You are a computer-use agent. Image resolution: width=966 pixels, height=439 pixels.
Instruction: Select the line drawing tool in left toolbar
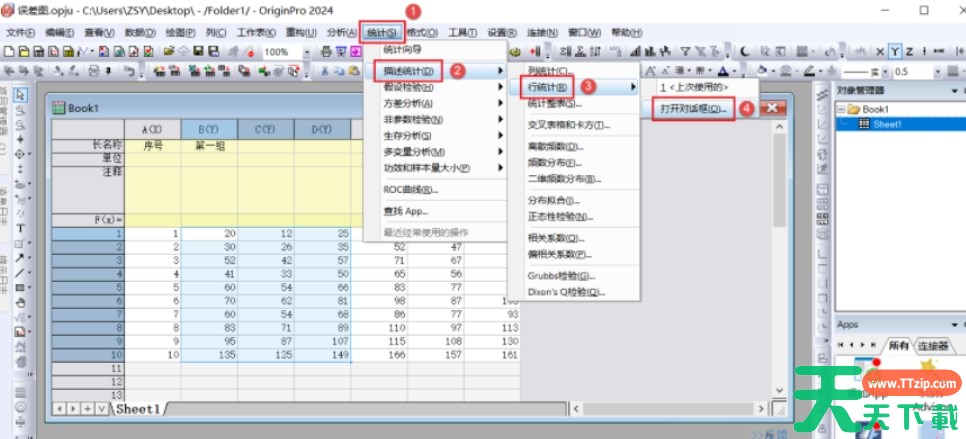coord(20,271)
